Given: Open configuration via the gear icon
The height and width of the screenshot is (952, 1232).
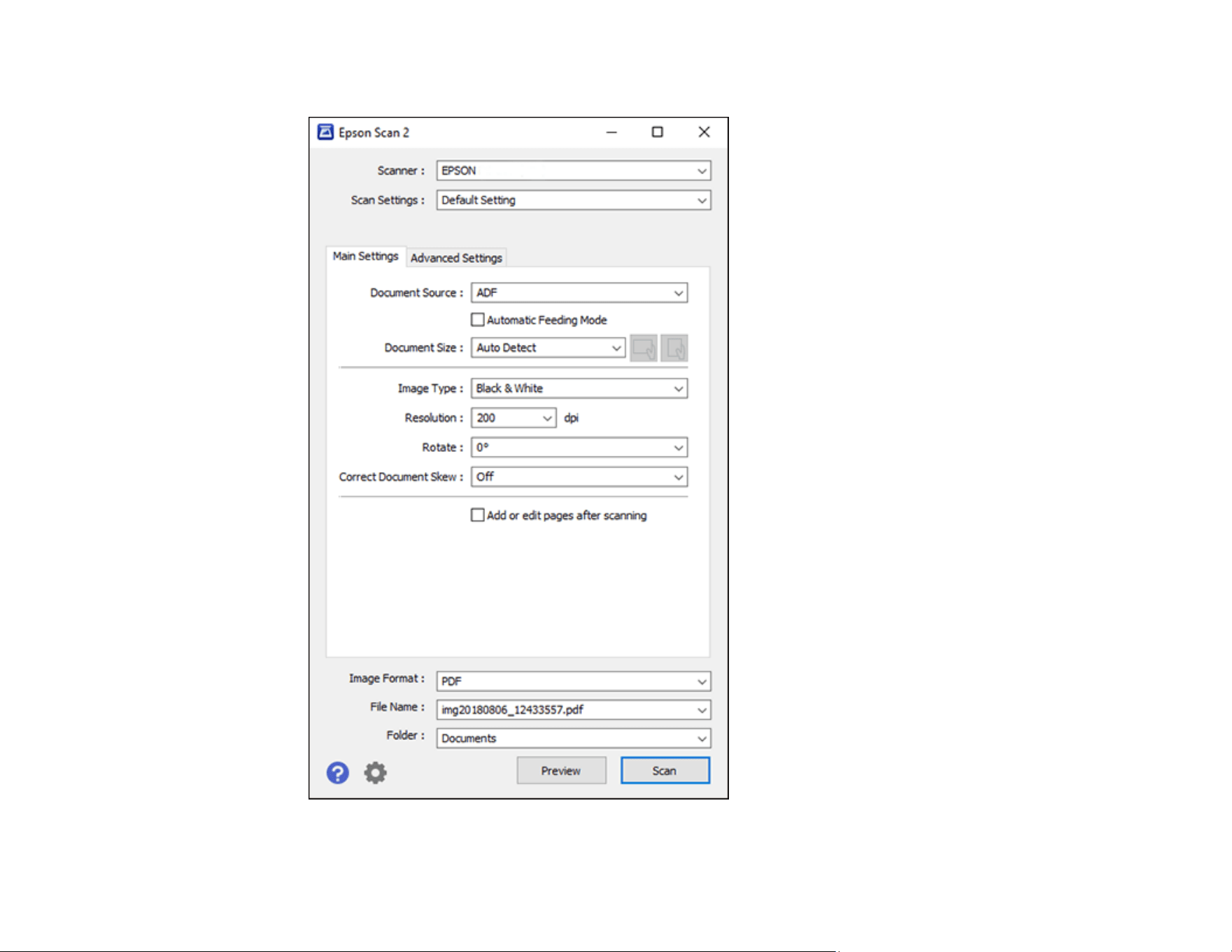Looking at the screenshot, I should 376,773.
